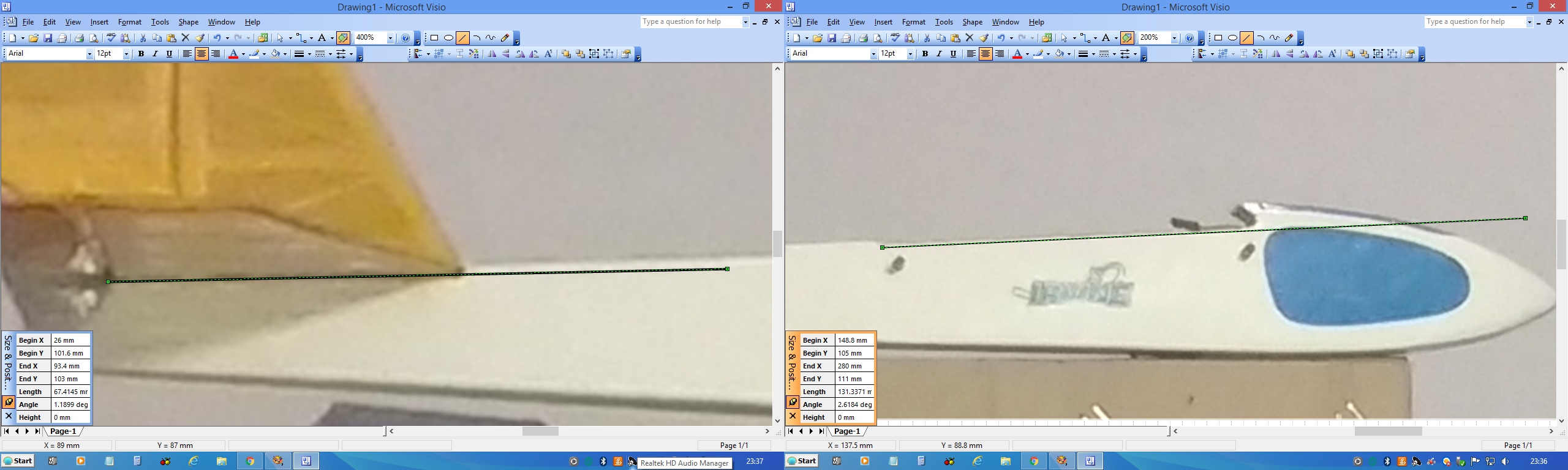Click Print Preview icon in left window
The height and width of the screenshot is (470, 1568).
click(94, 38)
